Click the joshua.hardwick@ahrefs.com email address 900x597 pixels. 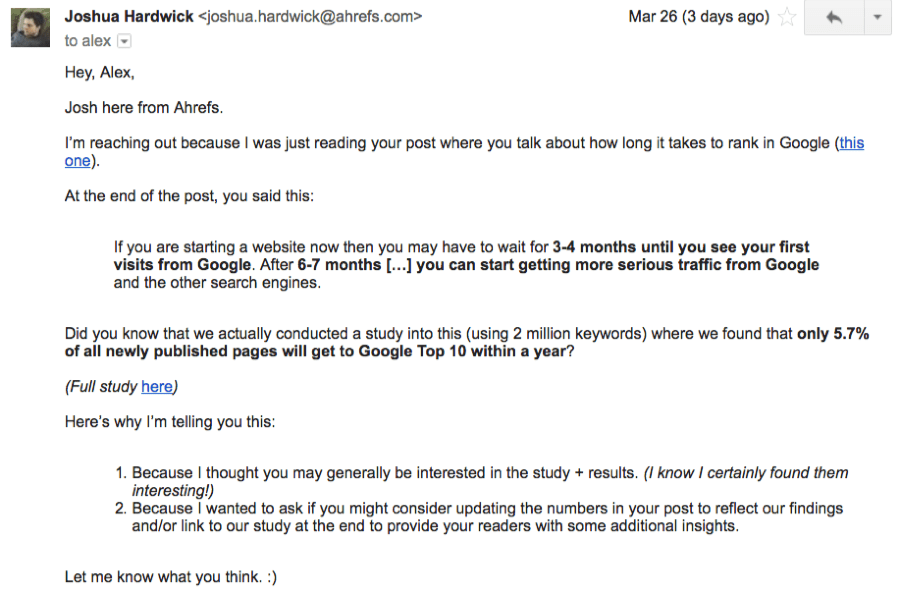pos(311,17)
